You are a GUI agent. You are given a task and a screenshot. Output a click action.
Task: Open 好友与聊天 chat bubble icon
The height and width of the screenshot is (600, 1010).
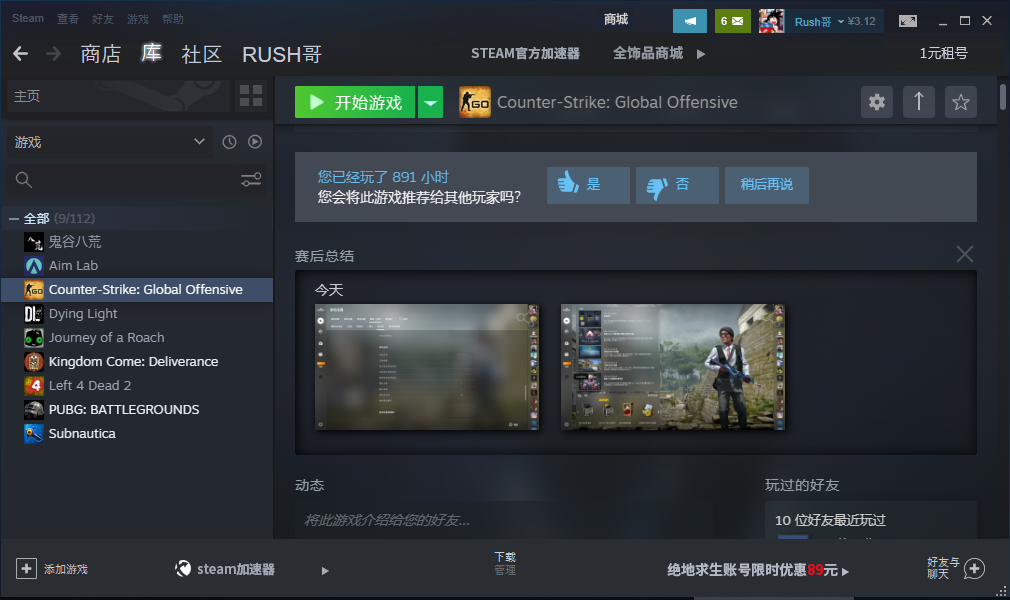[974, 568]
